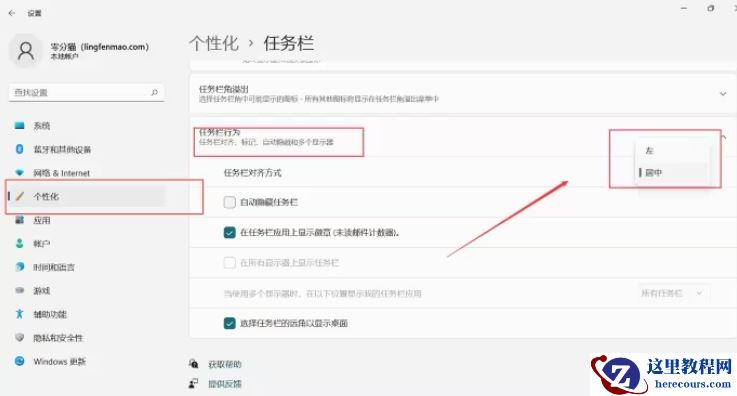Select 左 in the alignment dropdown
The height and width of the screenshot is (396, 737).
click(x=672, y=151)
